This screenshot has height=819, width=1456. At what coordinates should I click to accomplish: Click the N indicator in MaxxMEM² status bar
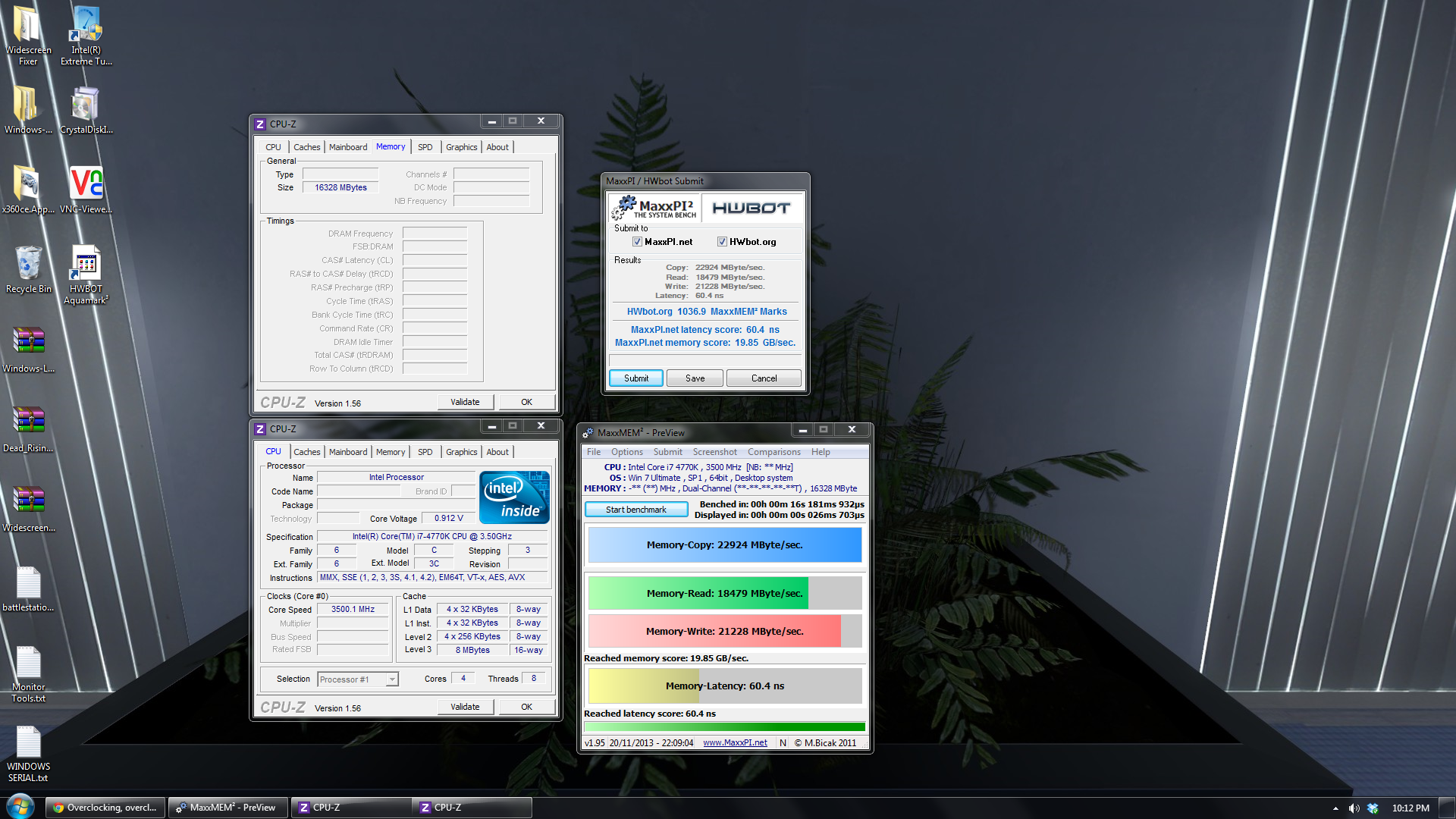(x=783, y=743)
